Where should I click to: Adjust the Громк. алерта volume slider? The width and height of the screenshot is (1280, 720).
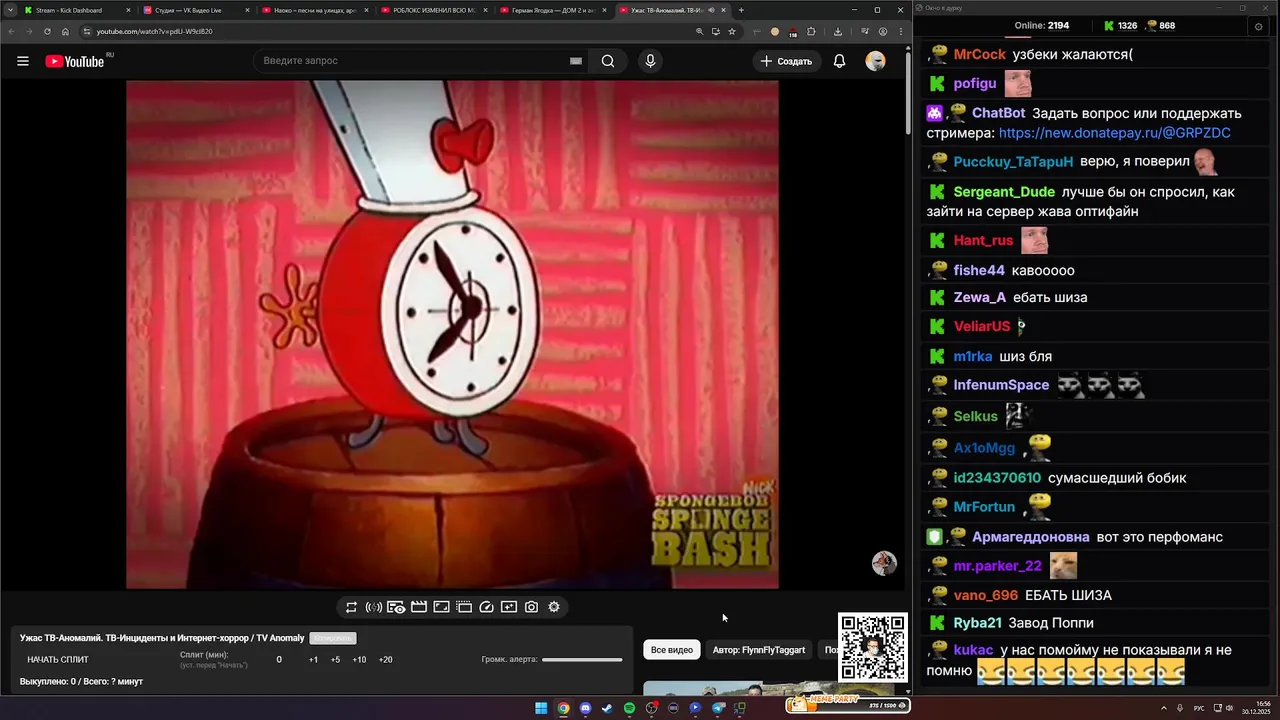tap(582, 660)
